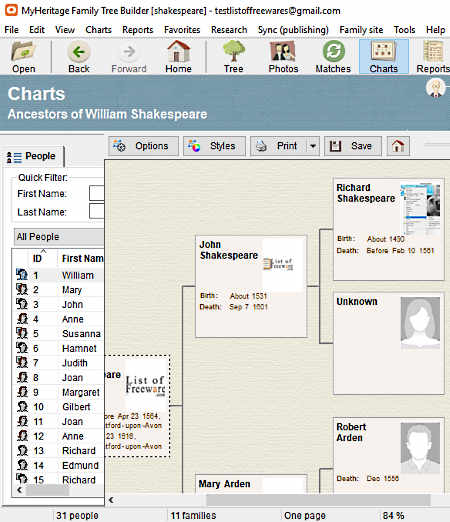Switch to the People tab
The height and width of the screenshot is (522, 450).
tap(33, 156)
